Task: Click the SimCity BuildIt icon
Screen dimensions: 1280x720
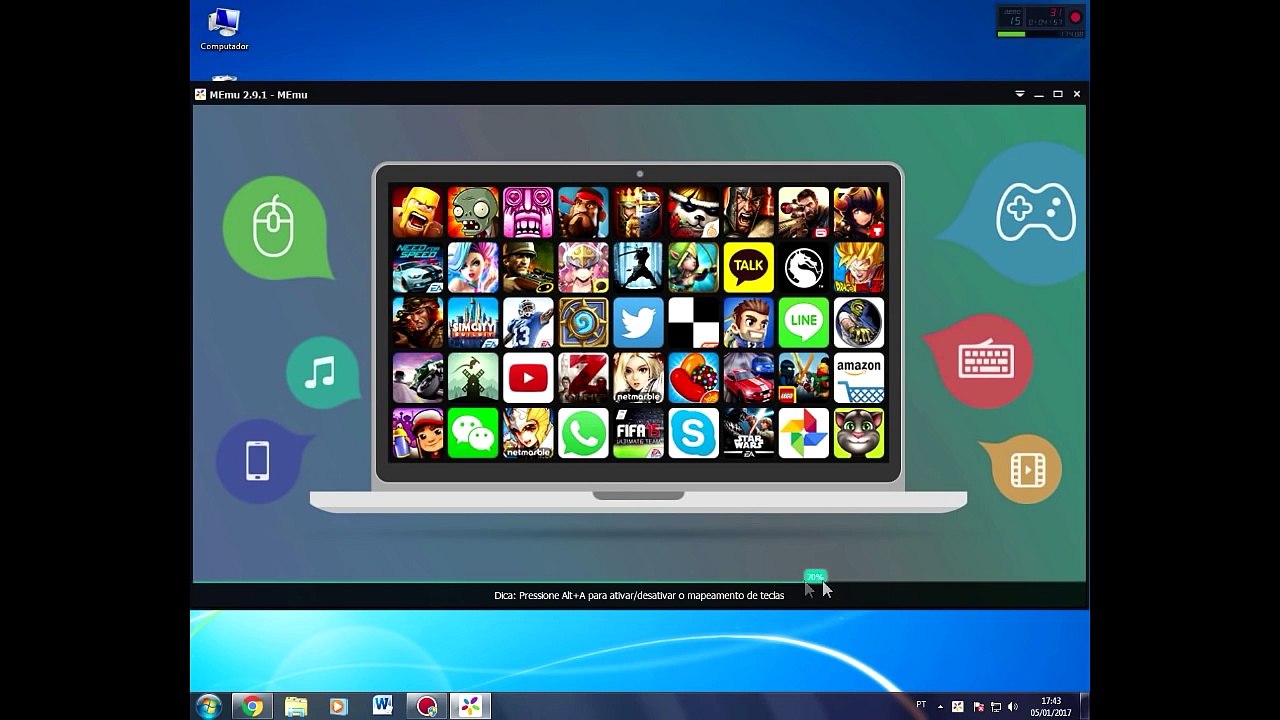Action: (x=473, y=322)
